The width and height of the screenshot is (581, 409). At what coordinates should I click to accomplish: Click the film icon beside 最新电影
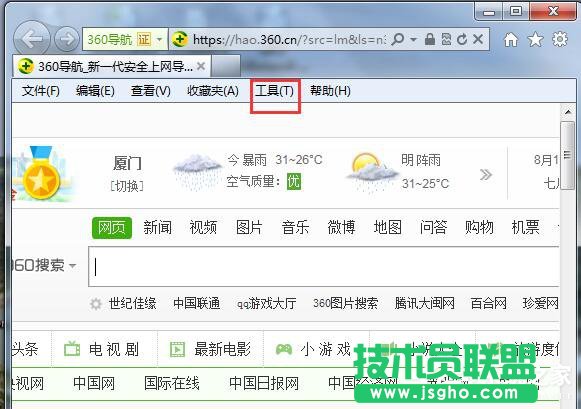click(177, 349)
